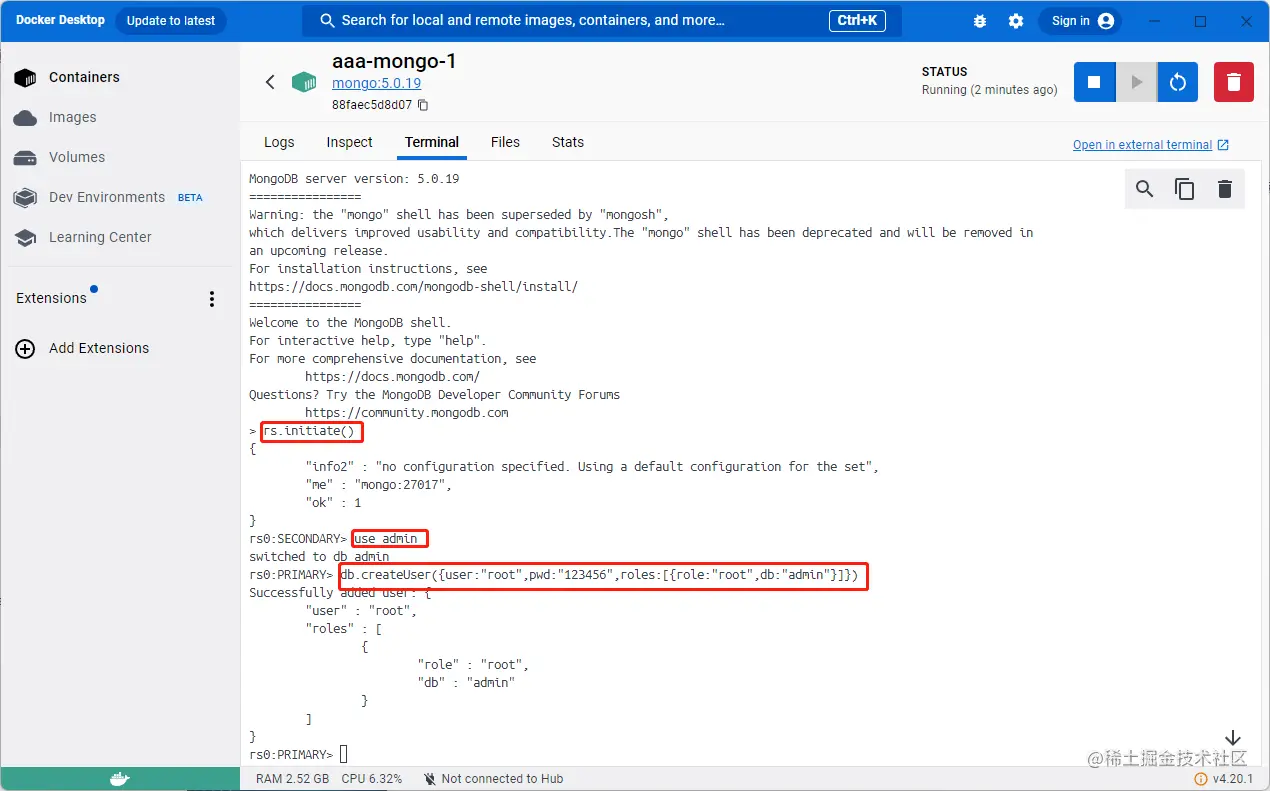Click Update to latest button
The width and height of the screenshot is (1270, 791).
click(x=171, y=20)
